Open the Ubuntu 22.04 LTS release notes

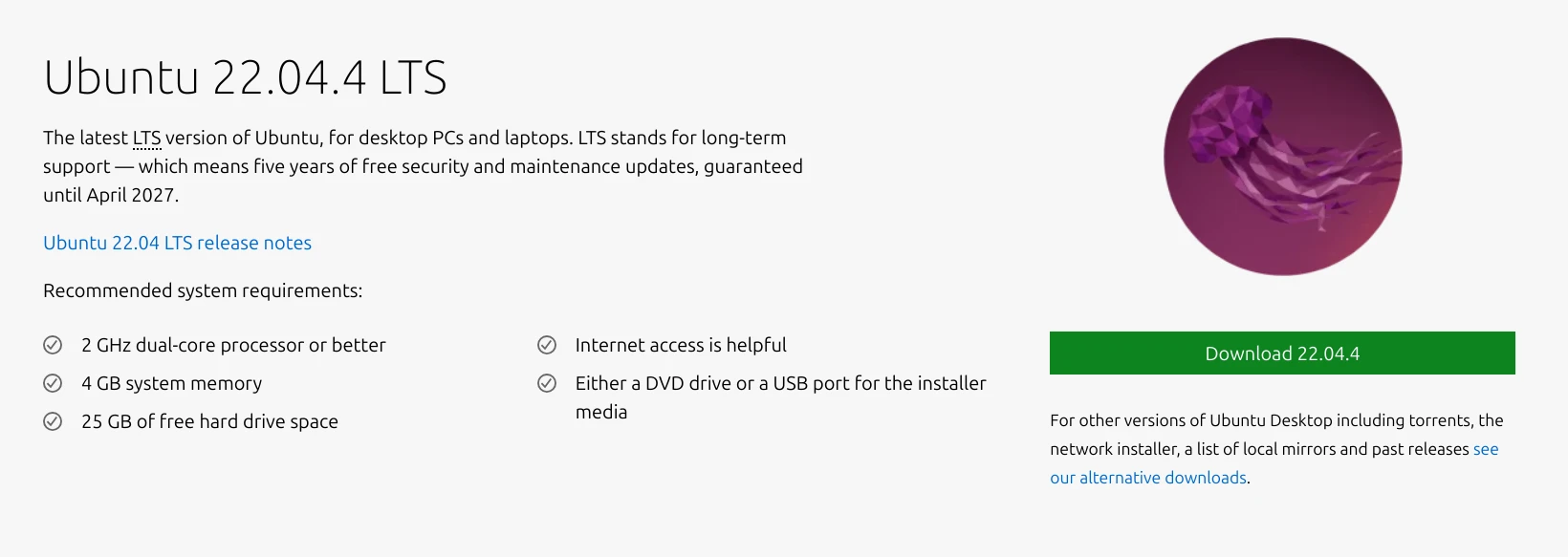(177, 243)
